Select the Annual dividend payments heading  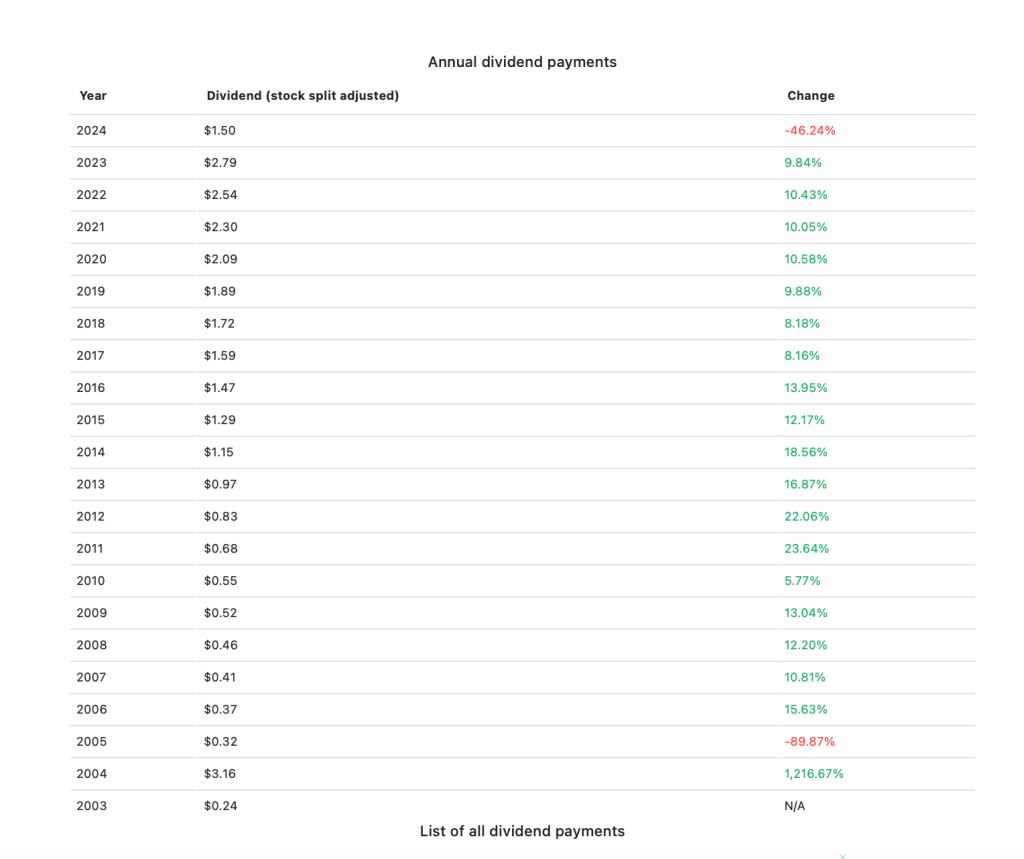(x=522, y=62)
